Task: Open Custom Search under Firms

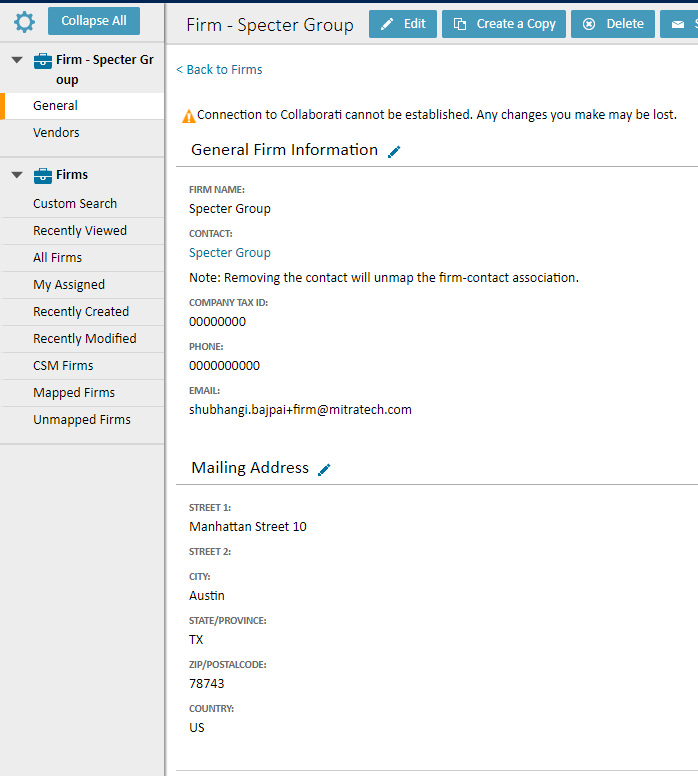Action: coord(82,203)
